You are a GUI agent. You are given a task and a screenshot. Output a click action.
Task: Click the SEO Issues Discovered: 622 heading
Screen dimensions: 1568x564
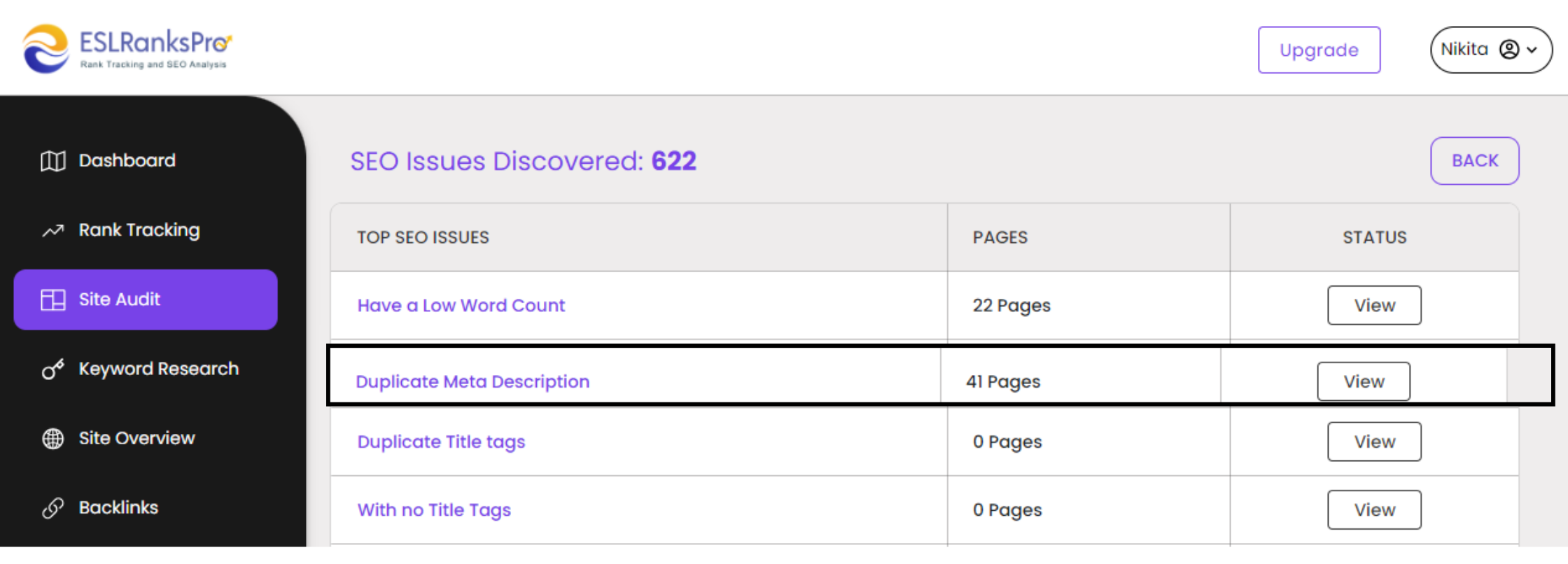523,161
